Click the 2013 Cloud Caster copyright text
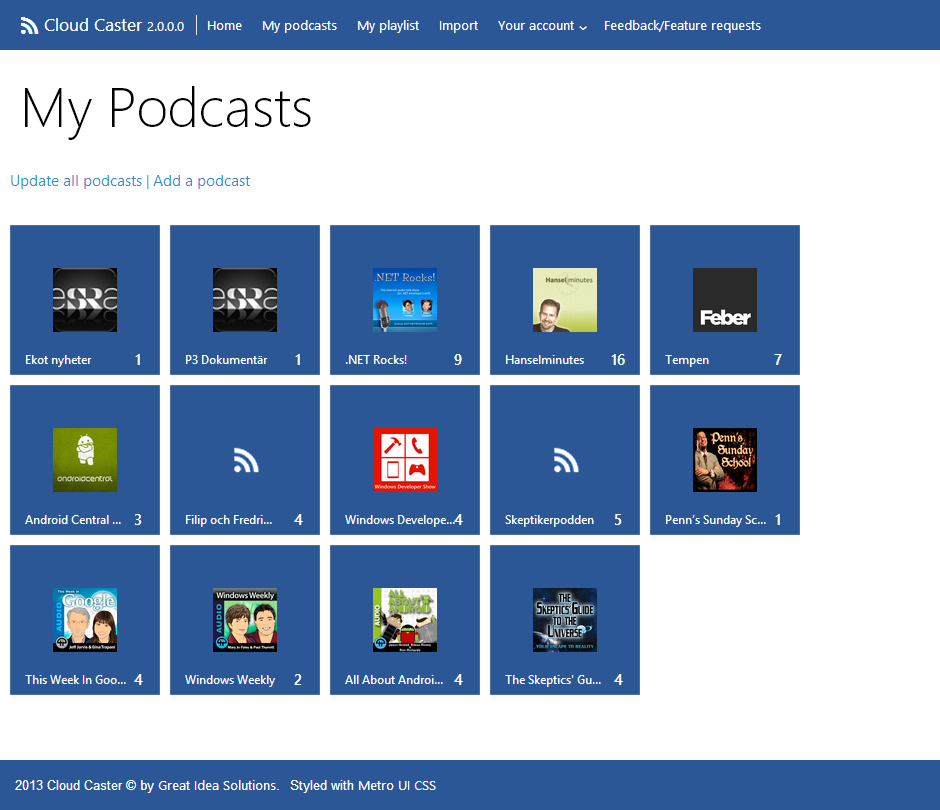Image resolution: width=940 pixels, height=810 pixels. click(147, 785)
